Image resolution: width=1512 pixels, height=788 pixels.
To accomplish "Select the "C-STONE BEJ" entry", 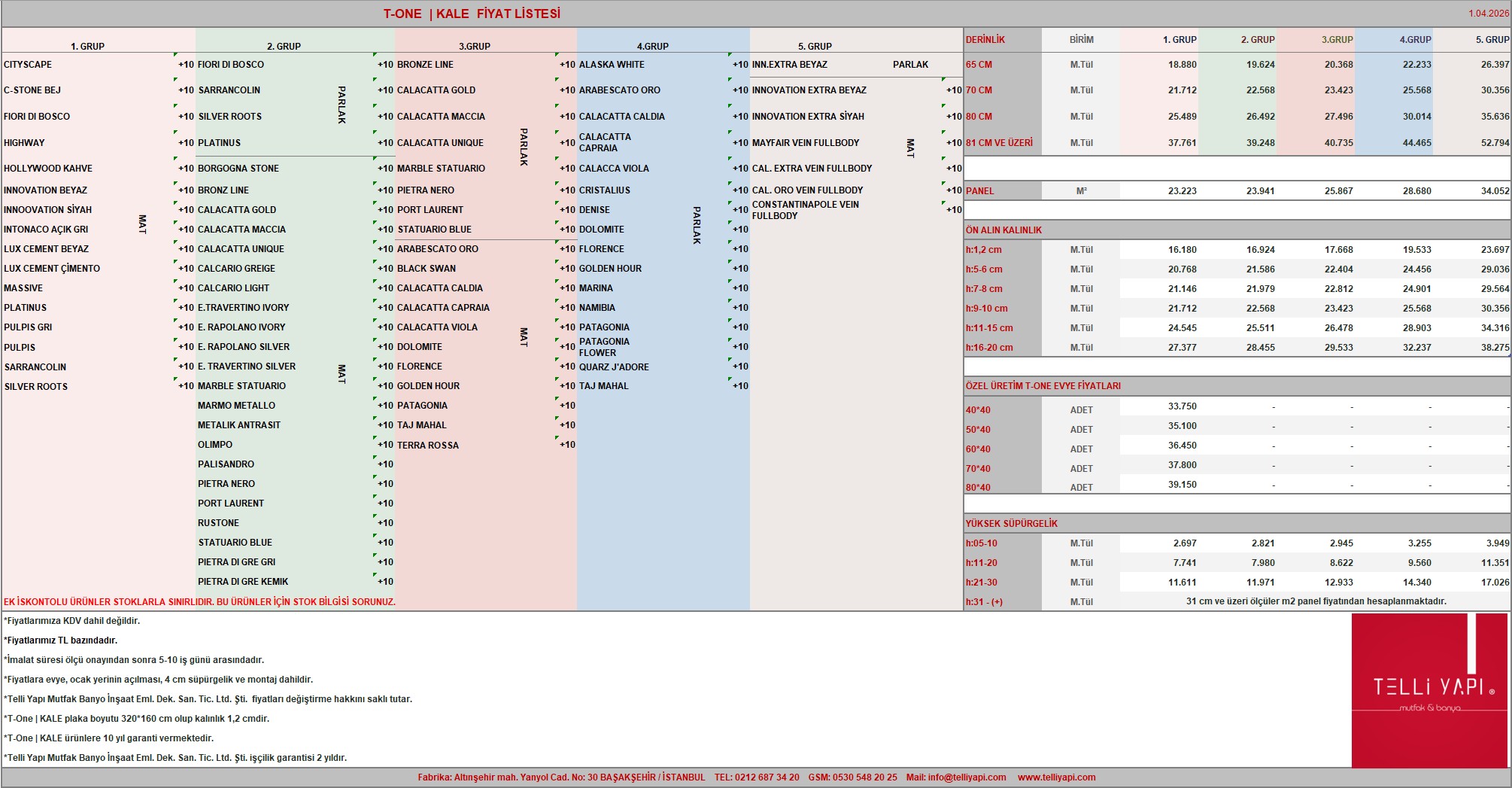I will 32,90.
